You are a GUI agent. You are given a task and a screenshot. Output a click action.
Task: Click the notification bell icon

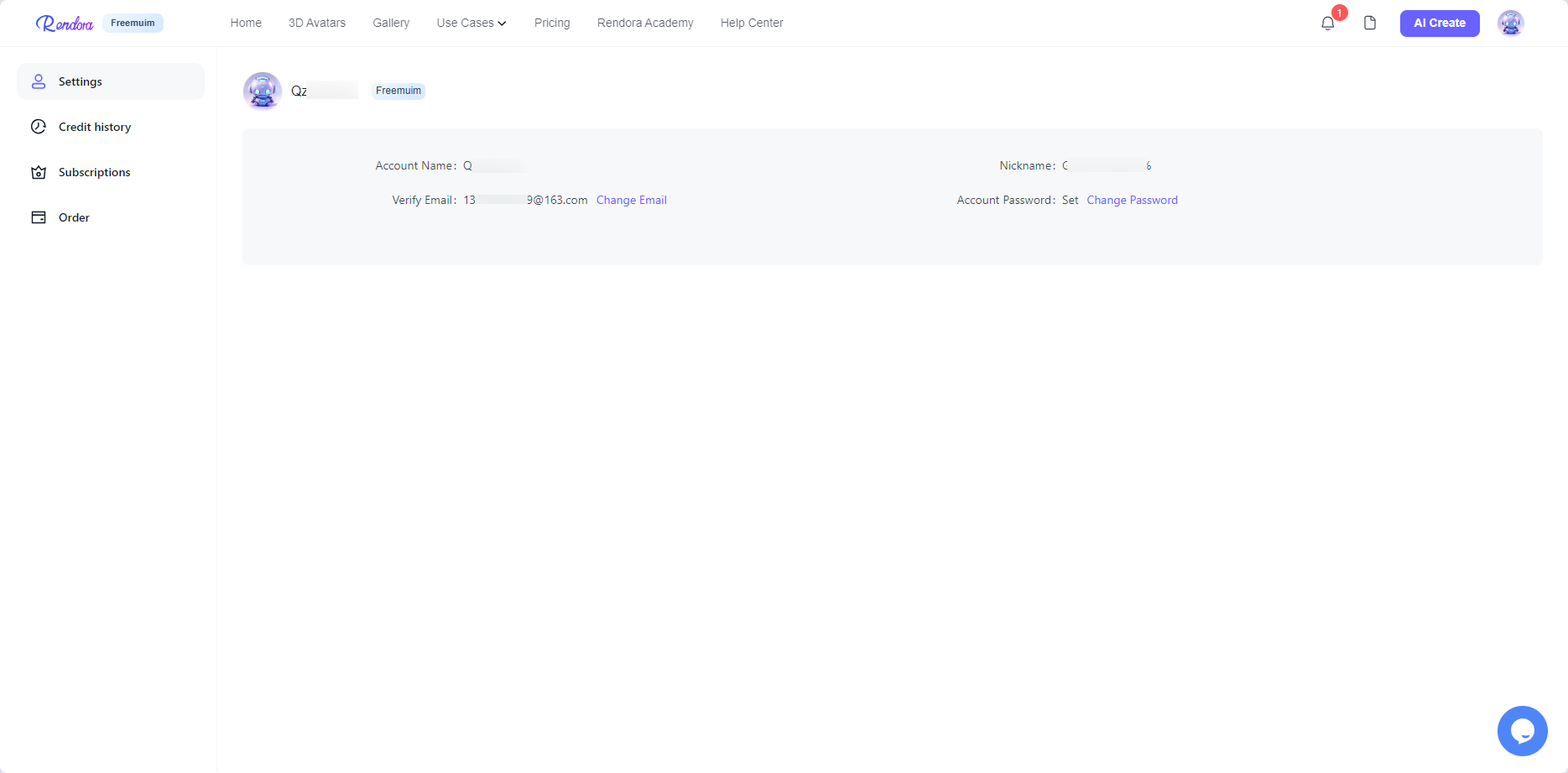tap(1327, 24)
